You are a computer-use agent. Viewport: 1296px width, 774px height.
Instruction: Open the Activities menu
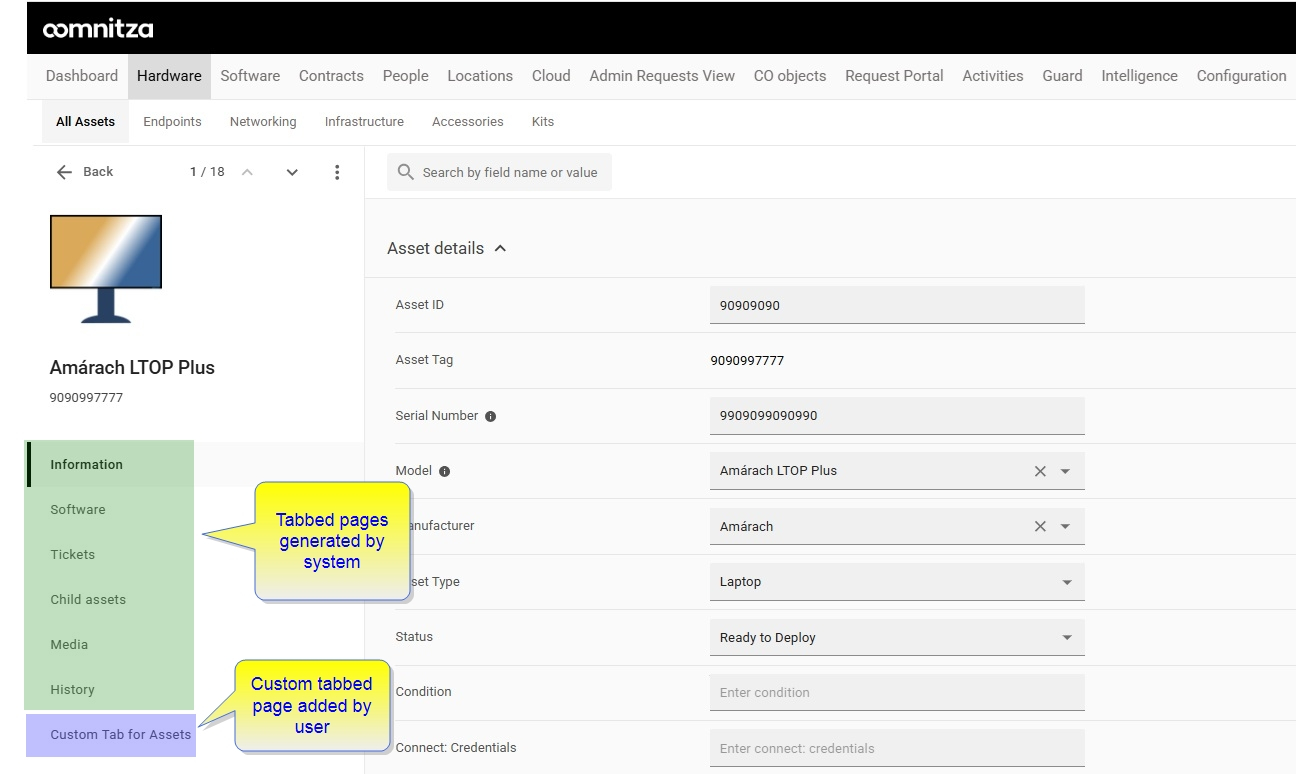click(x=993, y=76)
